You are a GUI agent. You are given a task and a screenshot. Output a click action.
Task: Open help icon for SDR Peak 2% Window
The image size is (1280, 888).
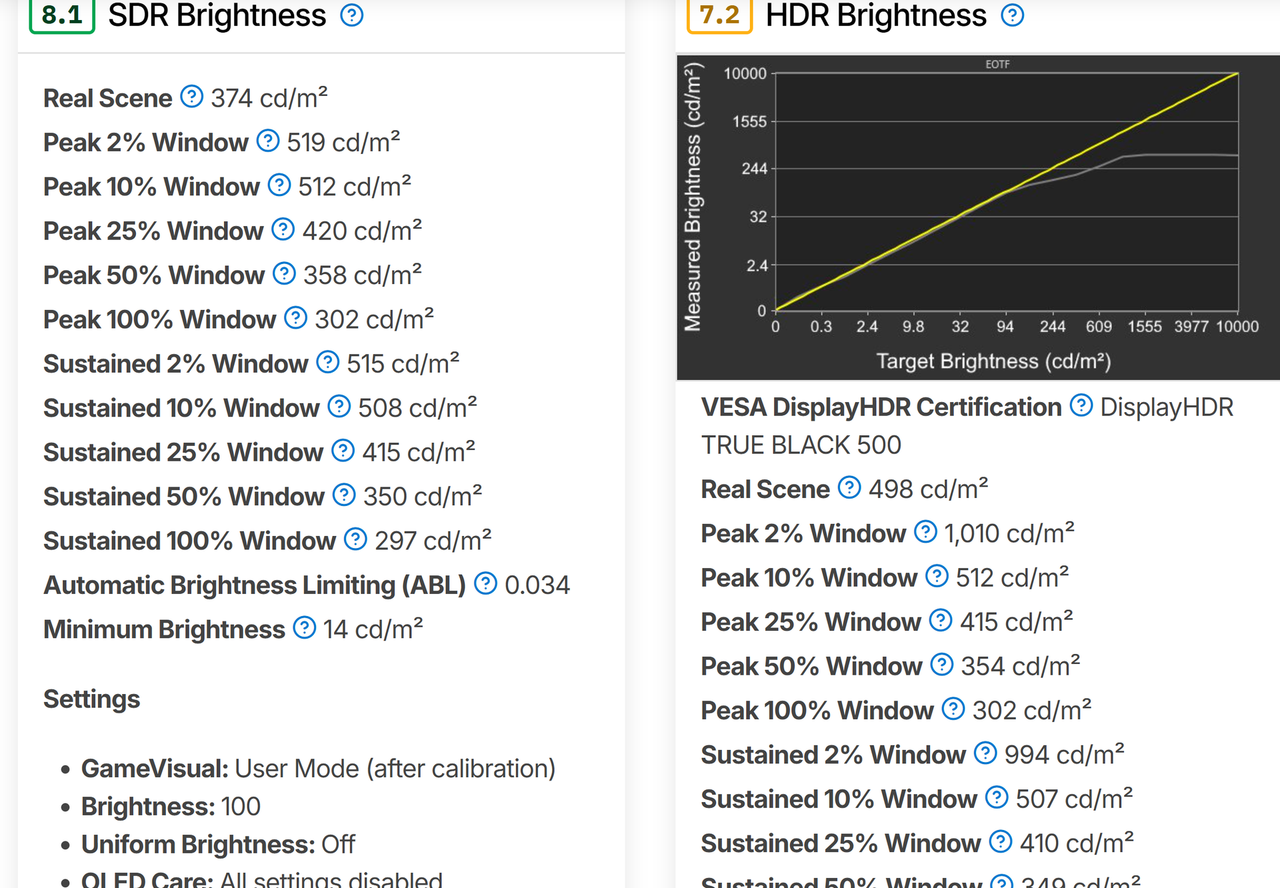coord(268,141)
